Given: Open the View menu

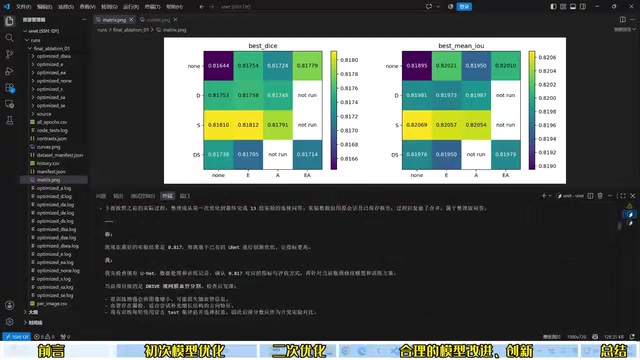Looking at the screenshot, I should (x=87, y=7).
